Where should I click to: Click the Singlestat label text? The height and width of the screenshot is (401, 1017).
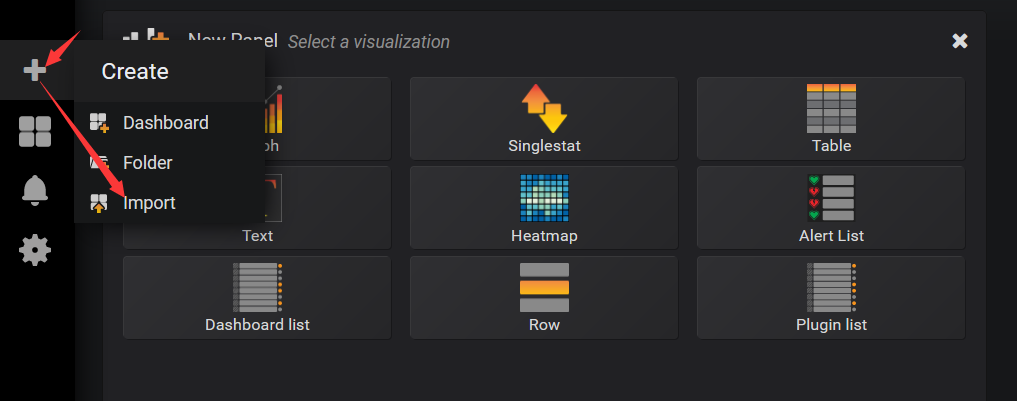pos(543,146)
